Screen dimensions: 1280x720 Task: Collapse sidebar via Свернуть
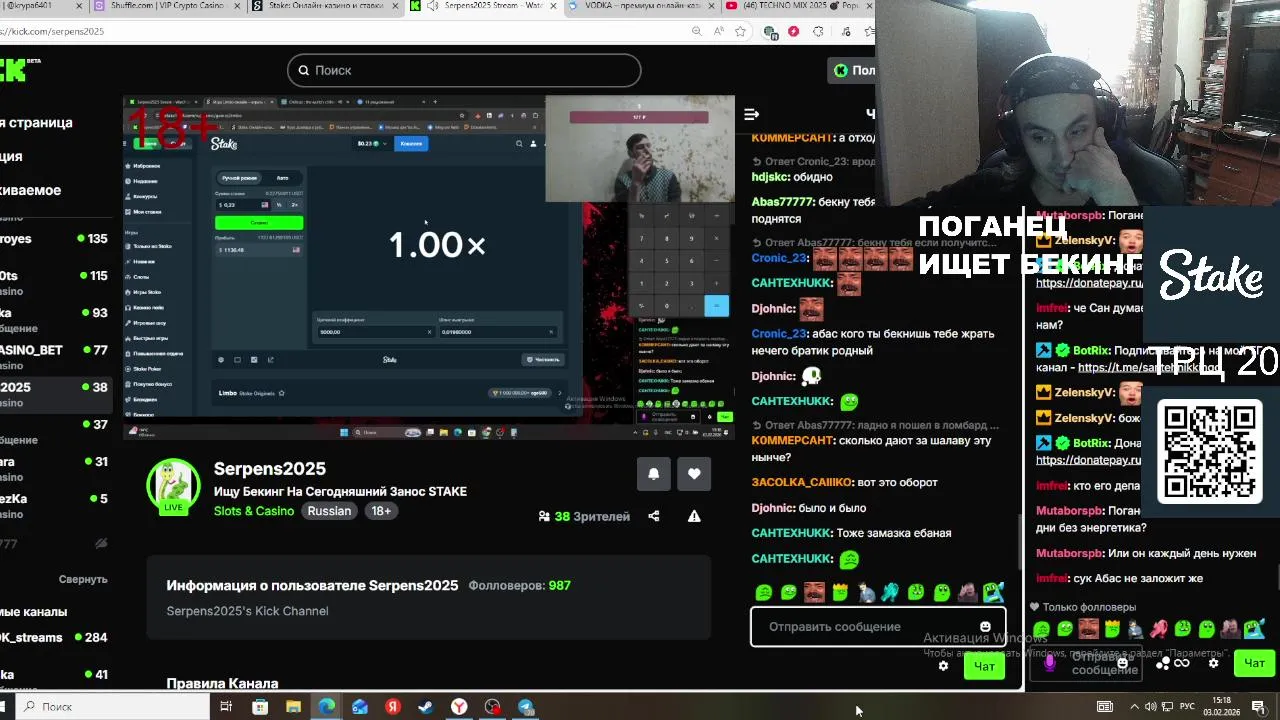83,579
